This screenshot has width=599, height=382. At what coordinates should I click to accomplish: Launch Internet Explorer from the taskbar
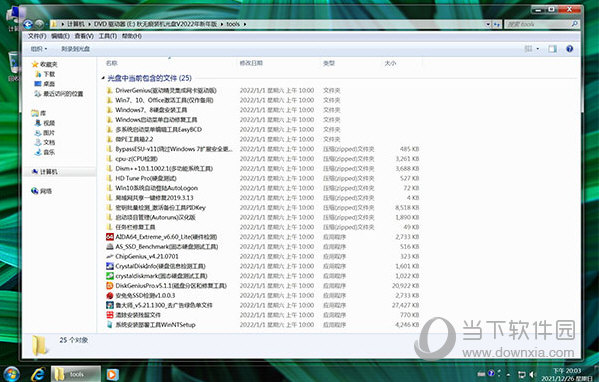[x=38, y=374]
